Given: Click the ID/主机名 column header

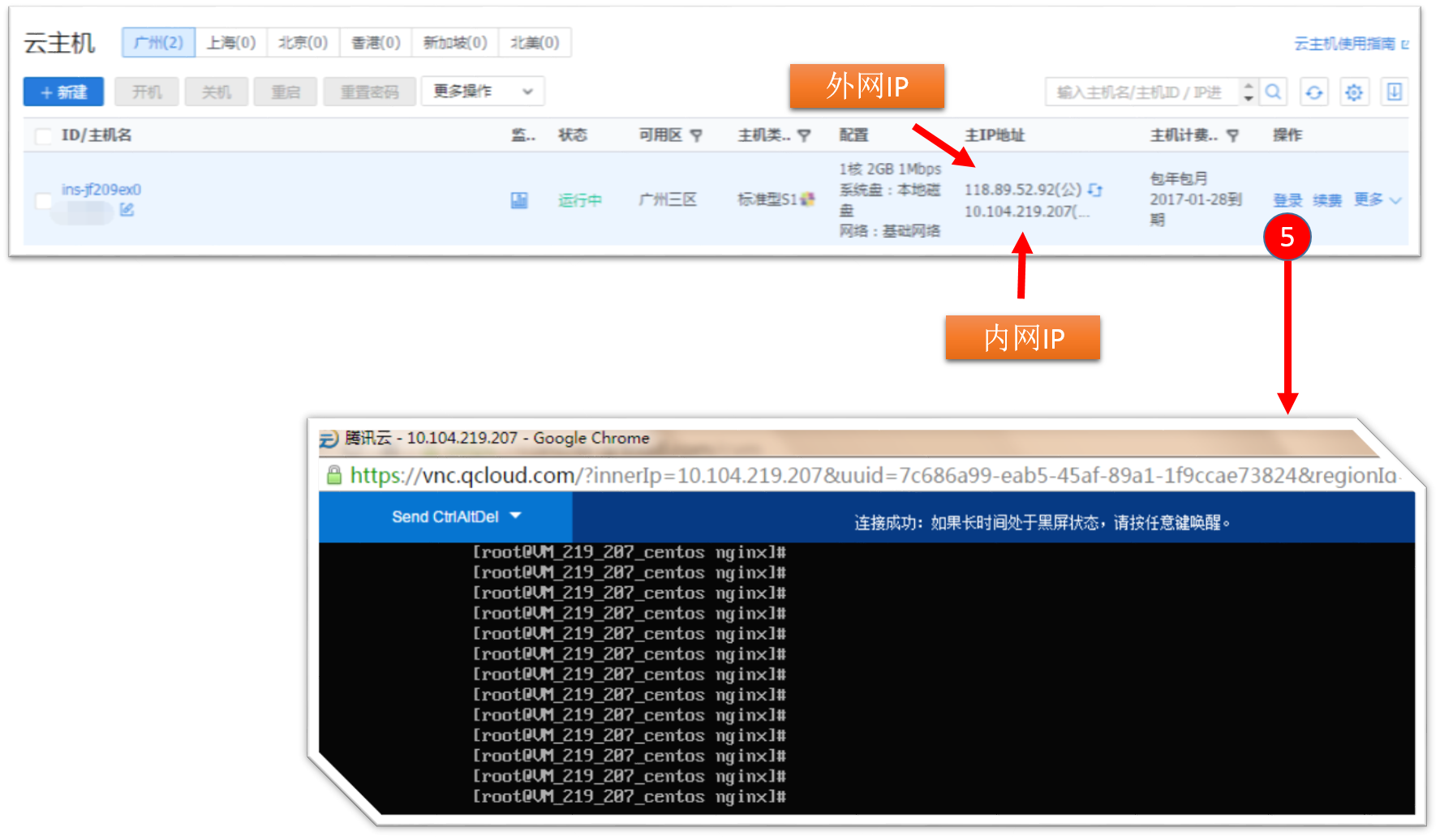Looking at the screenshot, I should point(97,135).
